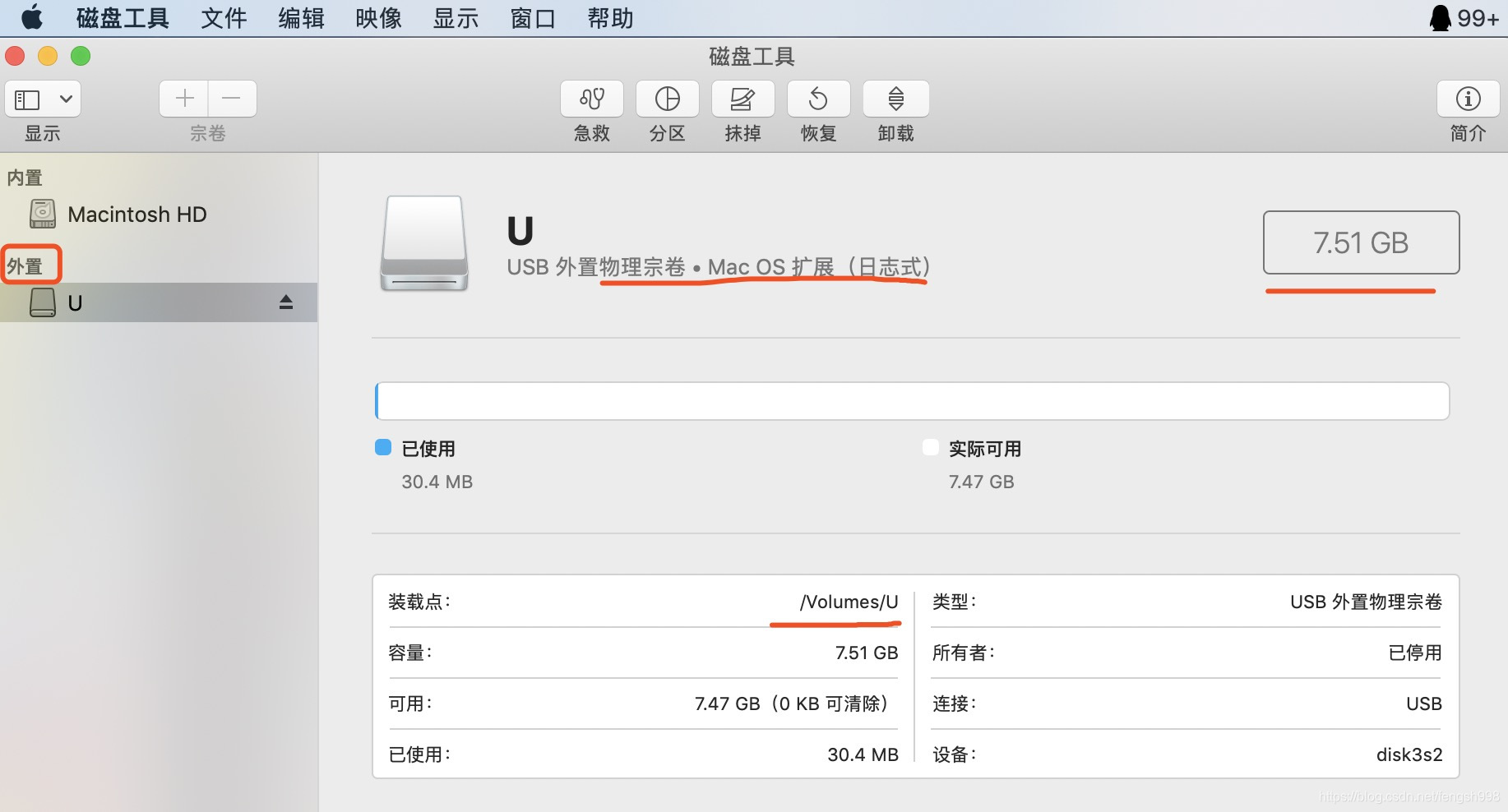Click the blue 已使用 legend swatch
Viewport: 1508px width, 812px height.
click(383, 447)
